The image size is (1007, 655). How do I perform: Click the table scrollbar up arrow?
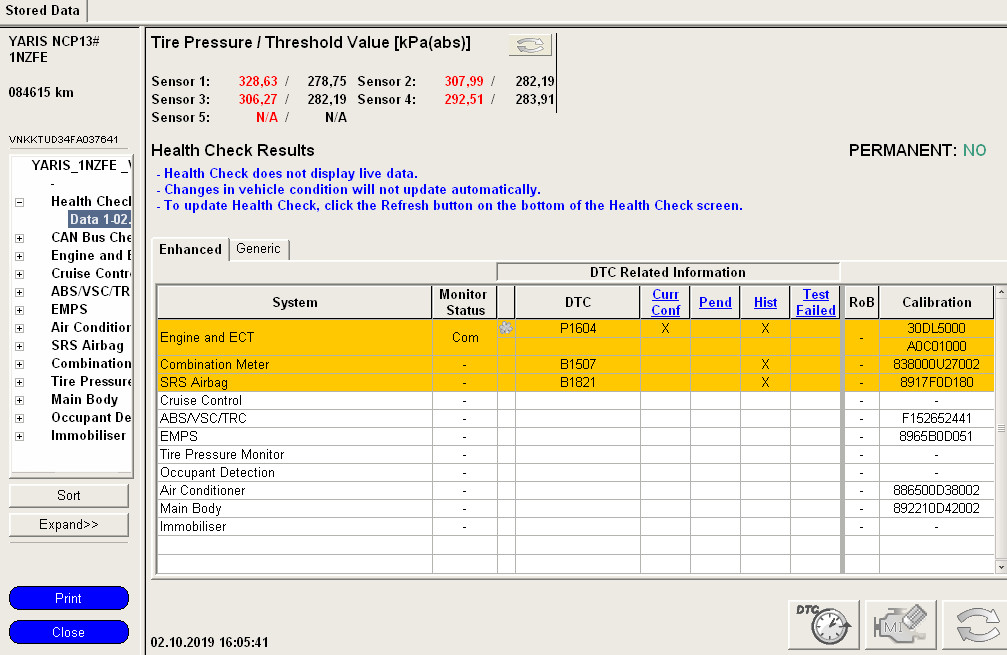pyautogui.click(x=1000, y=293)
